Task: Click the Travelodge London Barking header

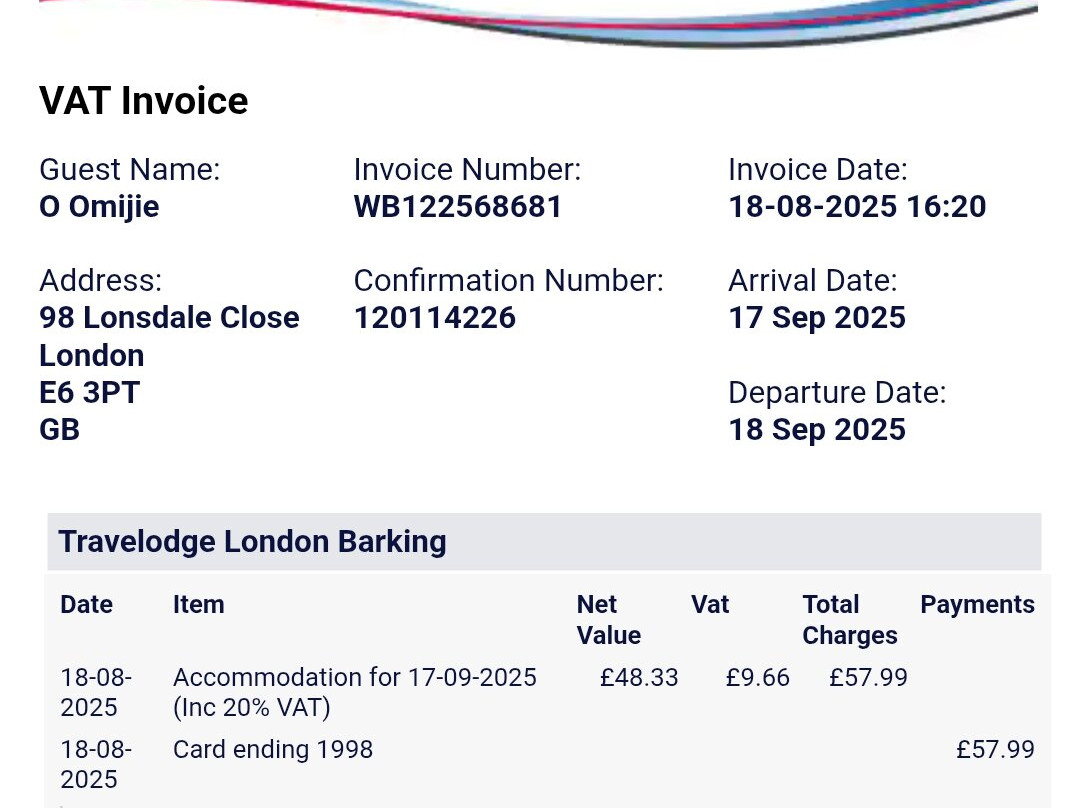Action: point(252,542)
